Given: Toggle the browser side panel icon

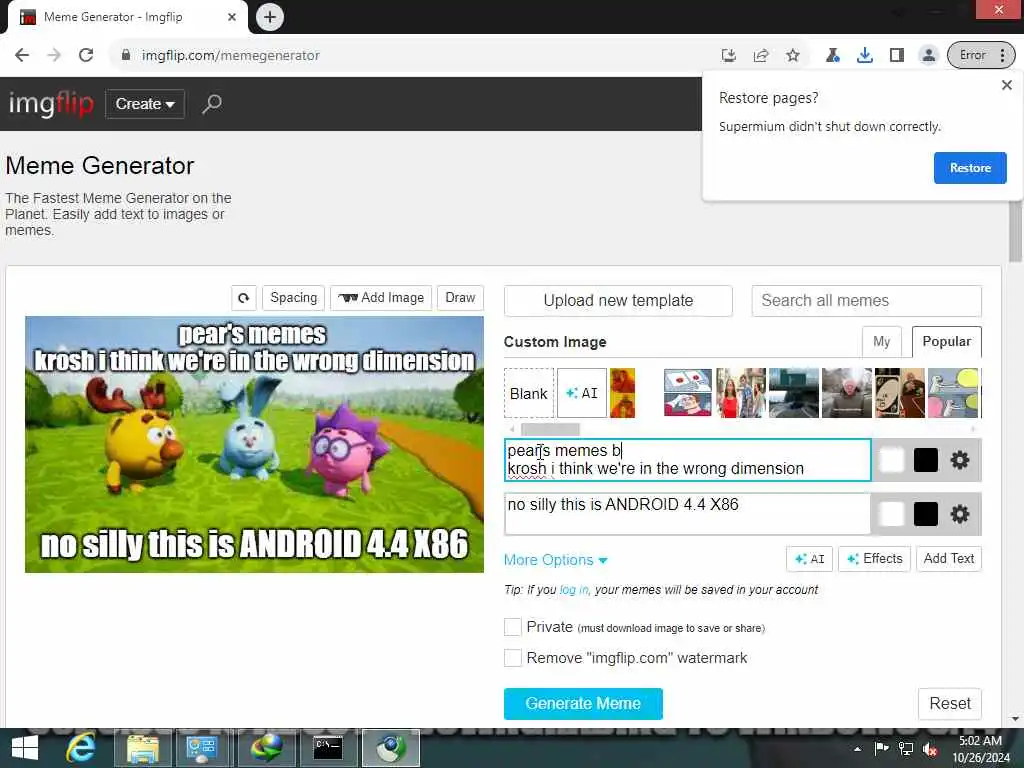Looking at the screenshot, I should 897,56.
